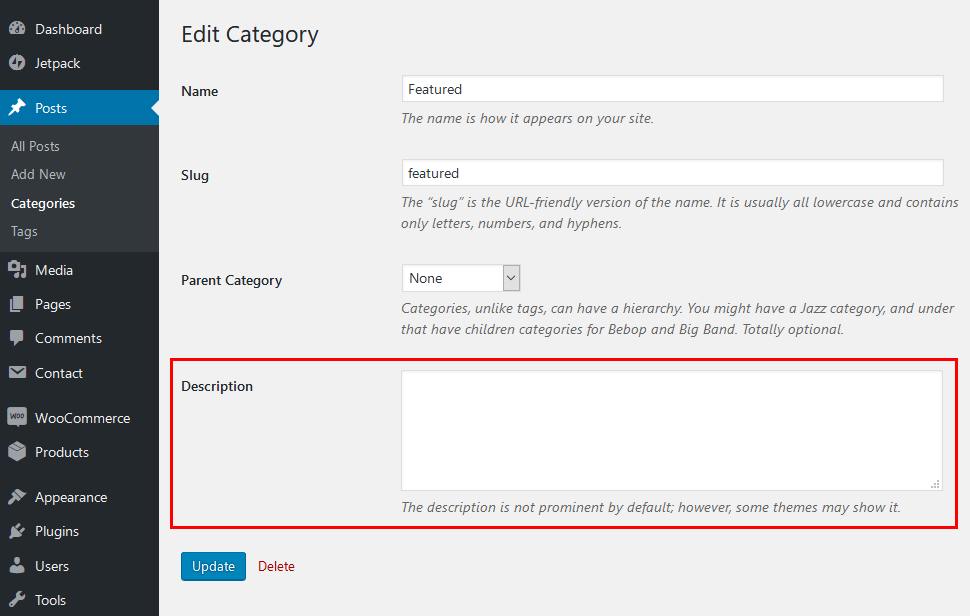This screenshot has width=970, height=616.
Task: Click the Appearance paintbrush icon
Action: [x=17, y=497]
